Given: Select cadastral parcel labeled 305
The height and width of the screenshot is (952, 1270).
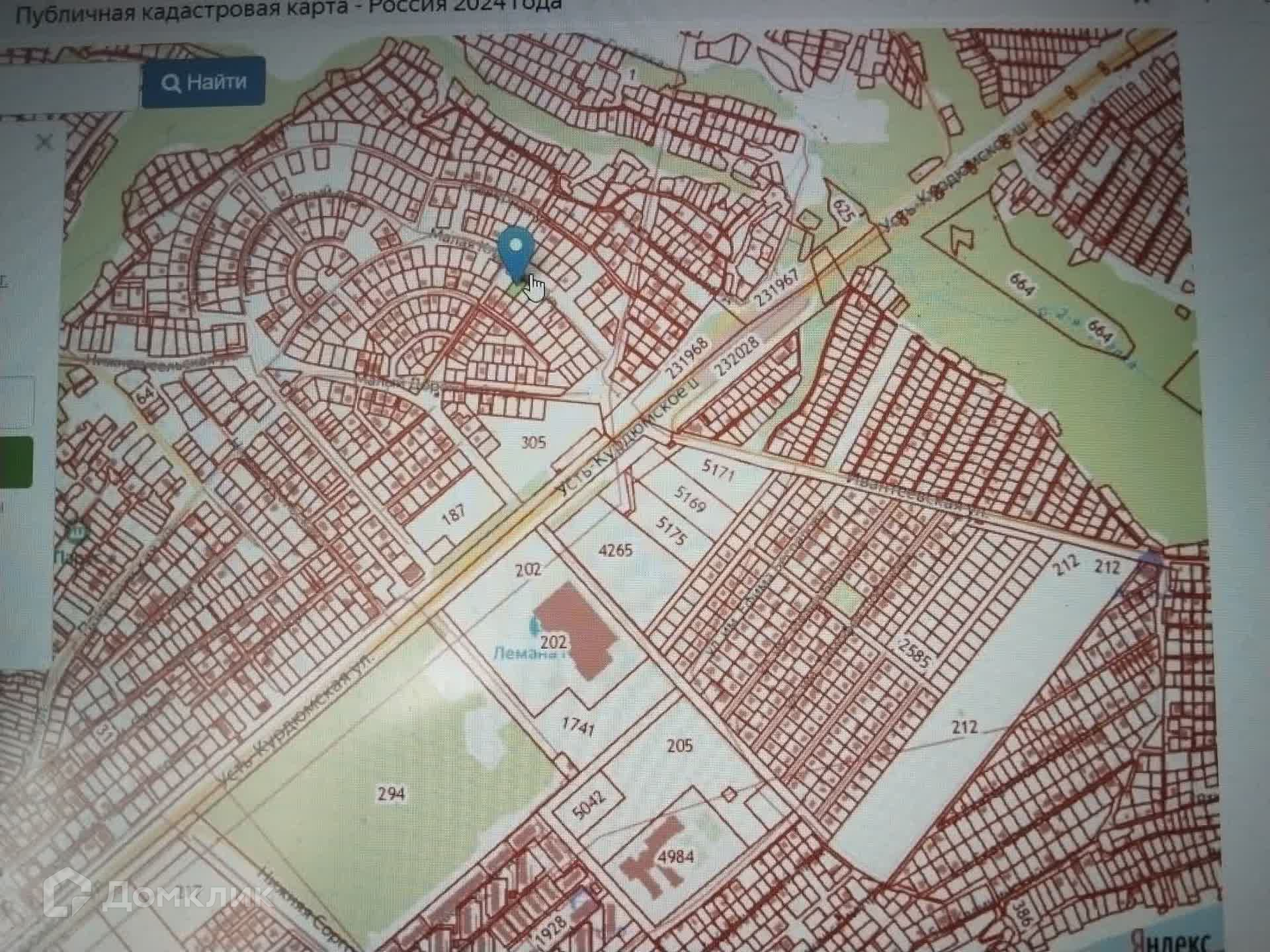Looking at the screenshot, I should (533, 441).
